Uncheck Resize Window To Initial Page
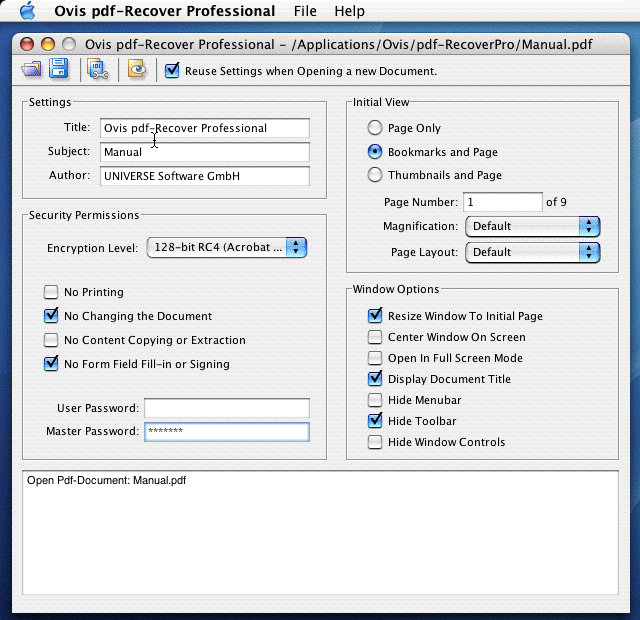Screen dimensions: 640x620 coord(375,316)
